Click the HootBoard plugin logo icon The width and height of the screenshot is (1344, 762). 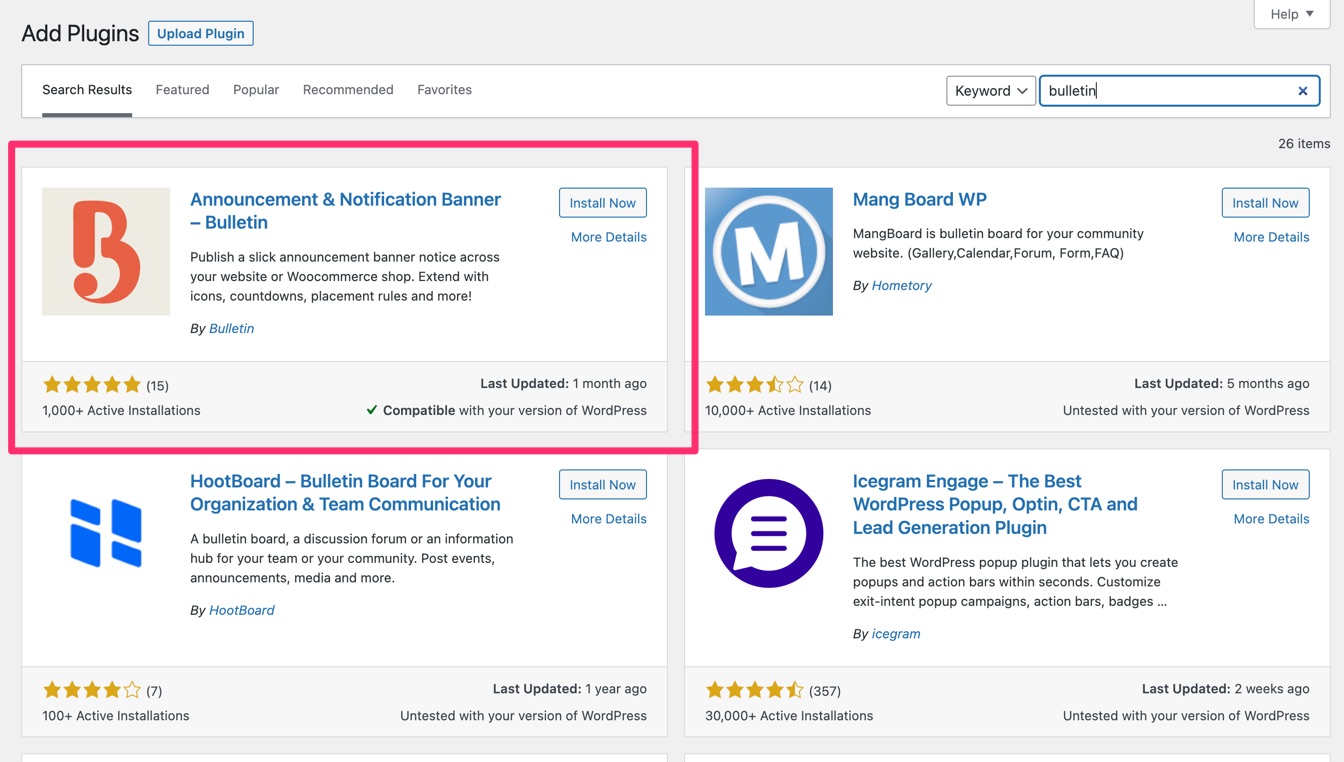(106, 533)
